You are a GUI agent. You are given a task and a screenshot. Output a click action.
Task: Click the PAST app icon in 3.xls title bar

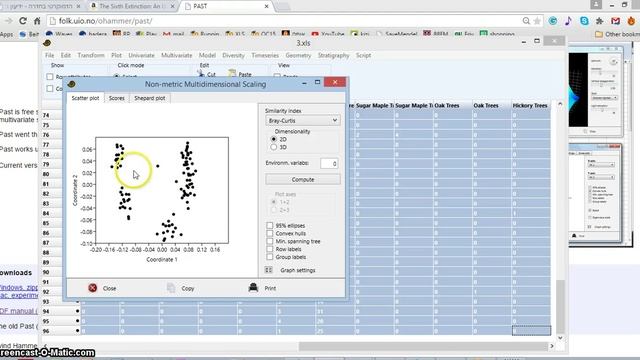coord(47,43)
